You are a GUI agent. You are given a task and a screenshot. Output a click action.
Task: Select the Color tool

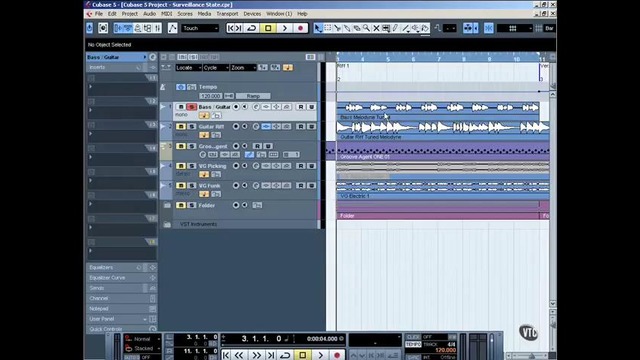[x=425, y=28]
